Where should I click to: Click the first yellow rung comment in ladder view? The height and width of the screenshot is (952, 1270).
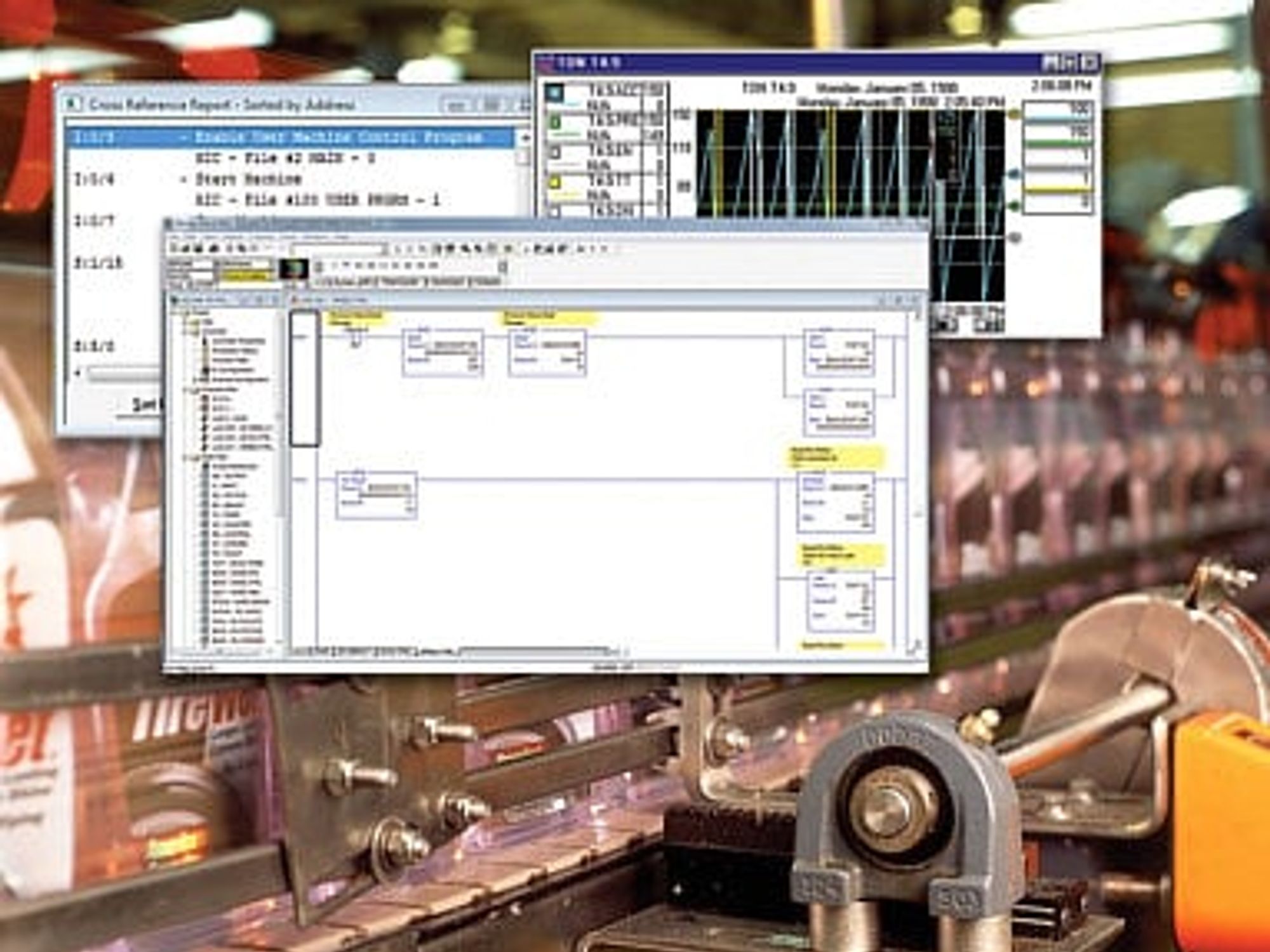(356, 319)
